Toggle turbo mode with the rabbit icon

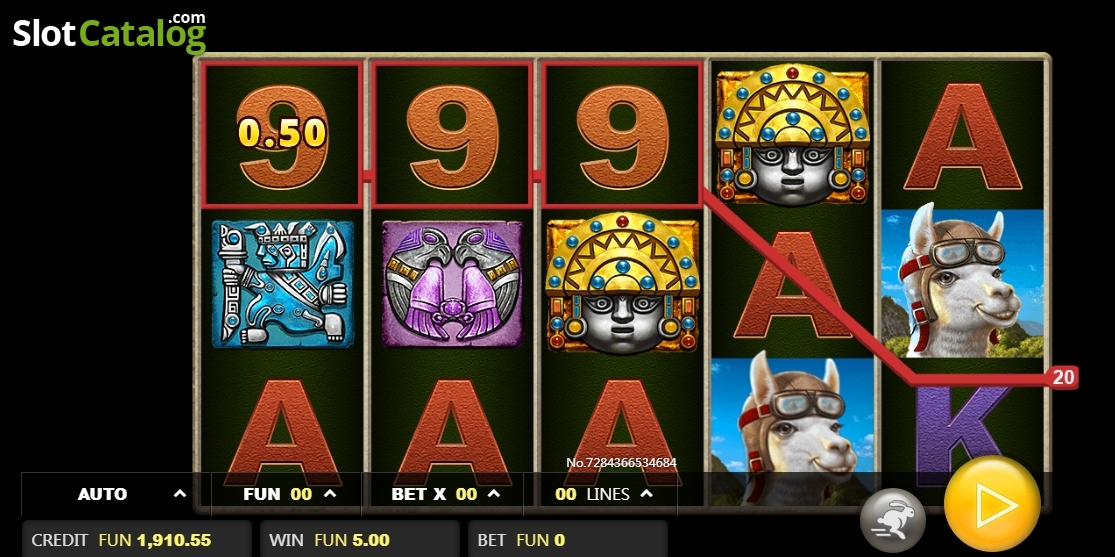click(x=892, y=521)
